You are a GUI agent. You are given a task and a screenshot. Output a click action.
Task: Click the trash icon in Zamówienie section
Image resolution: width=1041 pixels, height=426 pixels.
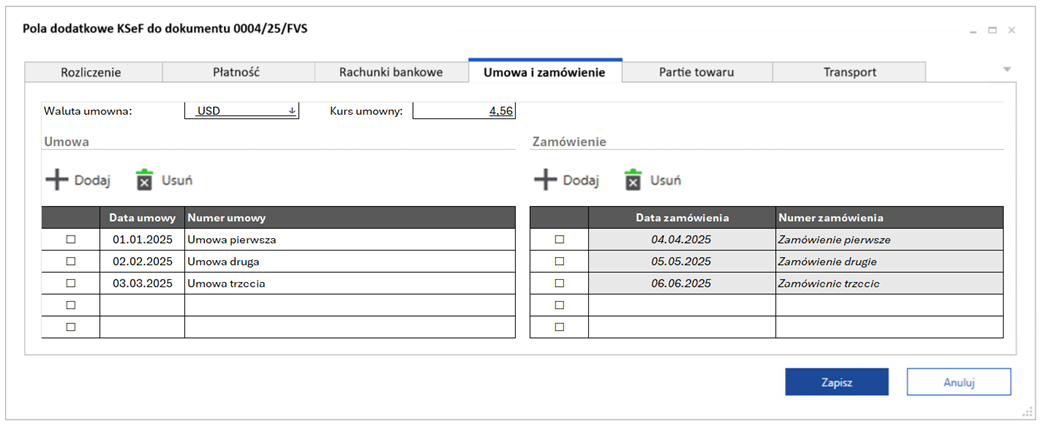tap(633, 180)
